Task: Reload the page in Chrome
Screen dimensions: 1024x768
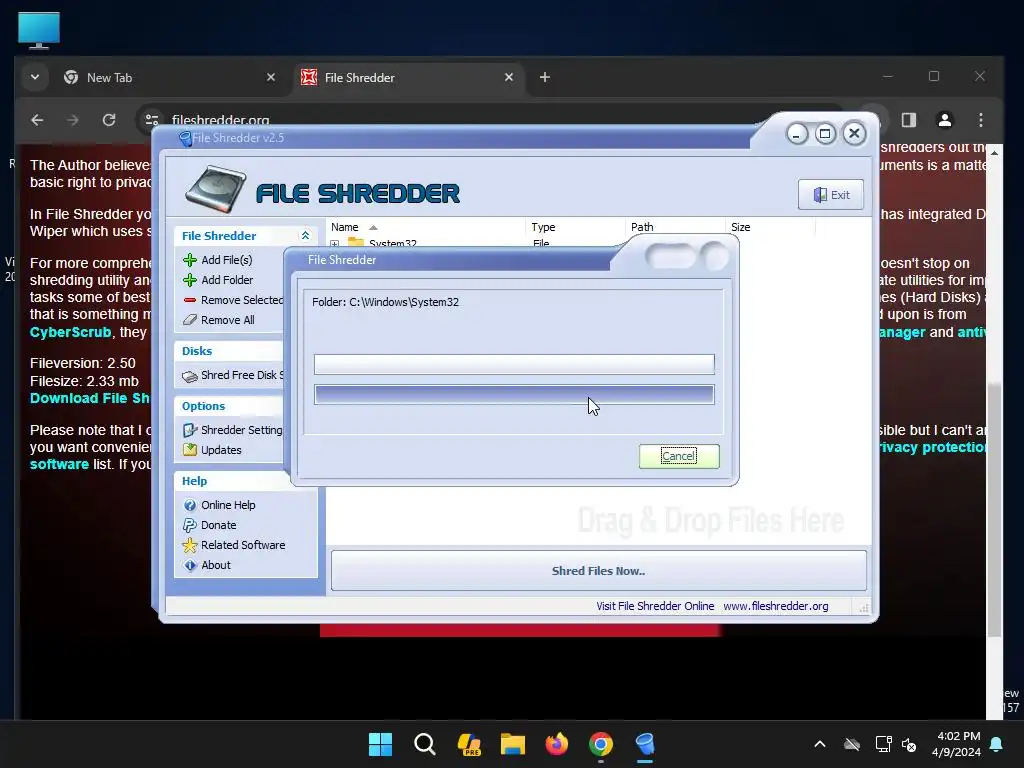Action: click(x=109, y=120)
